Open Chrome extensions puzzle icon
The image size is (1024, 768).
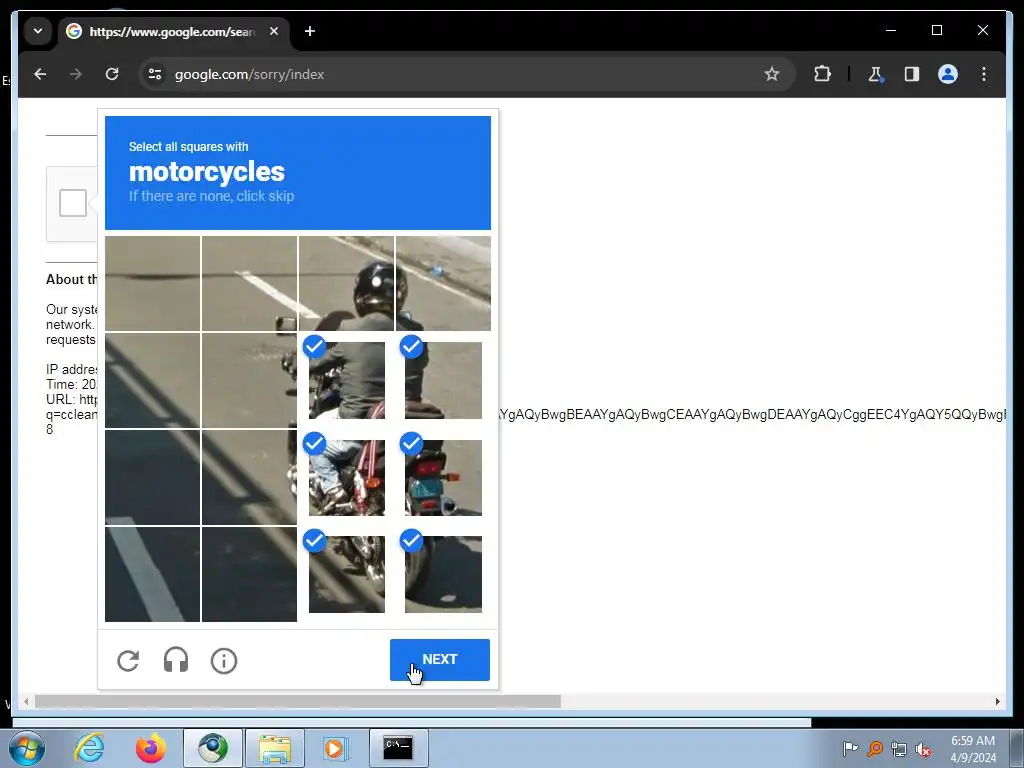[x=822, y=74]
